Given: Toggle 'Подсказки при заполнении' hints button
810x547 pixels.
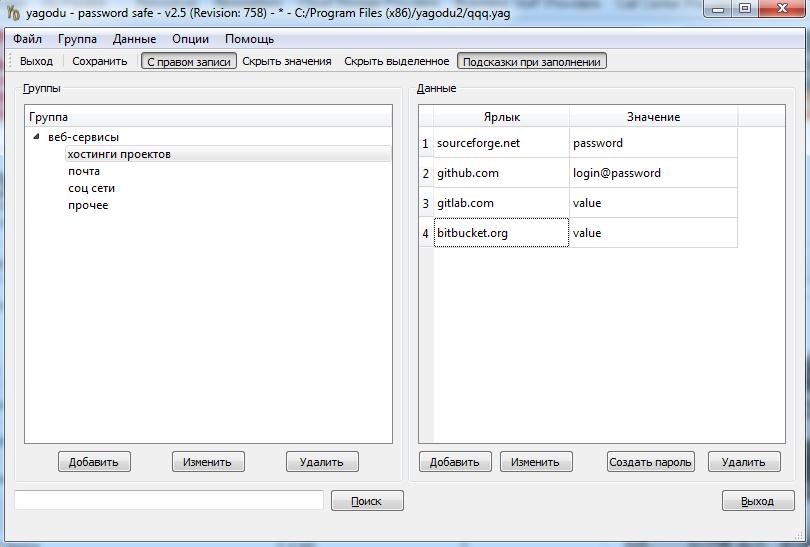Looking at the screenshot, I should (x=532, y=61).
